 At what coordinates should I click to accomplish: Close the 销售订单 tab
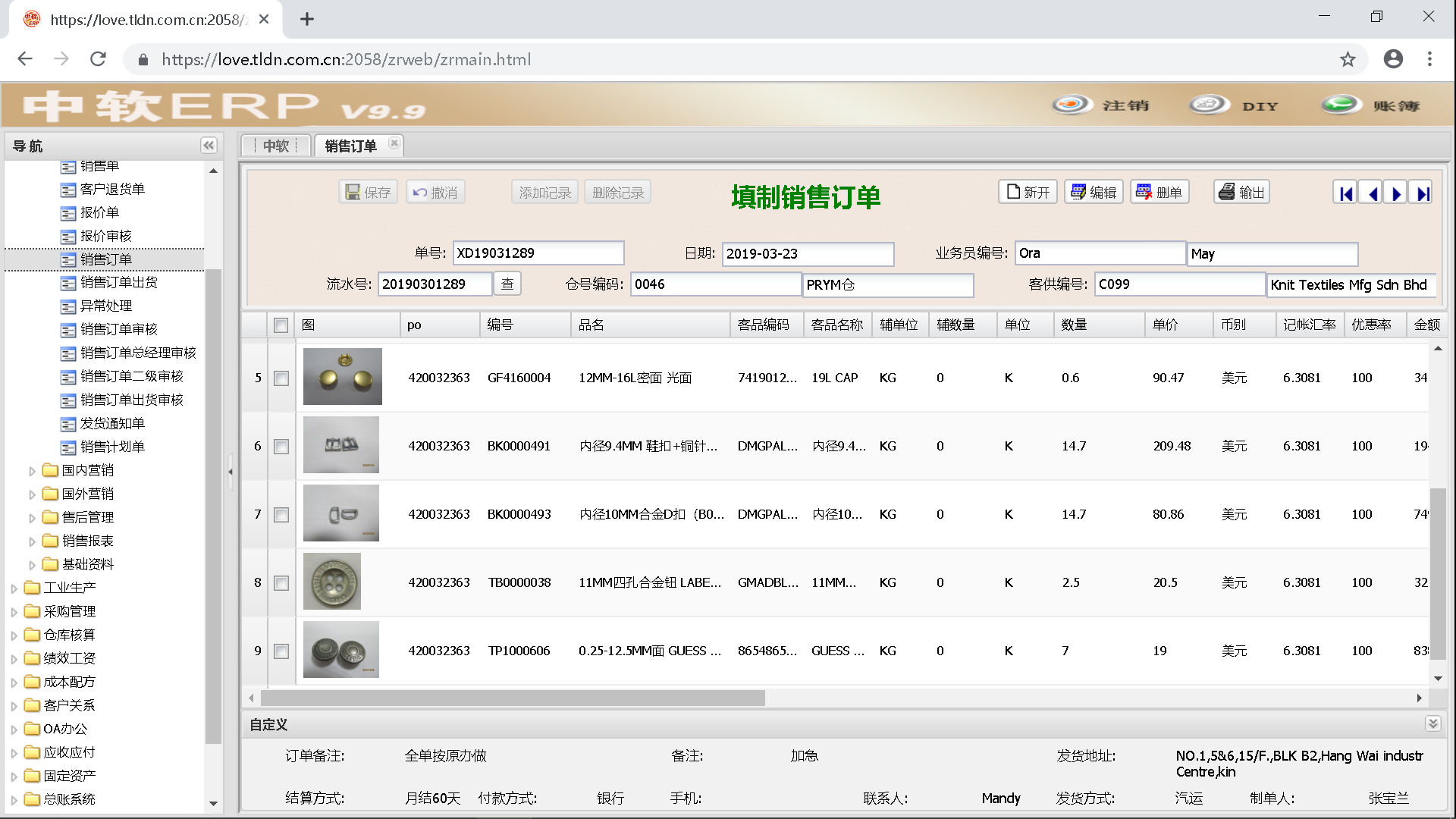[x=394, y=143]
